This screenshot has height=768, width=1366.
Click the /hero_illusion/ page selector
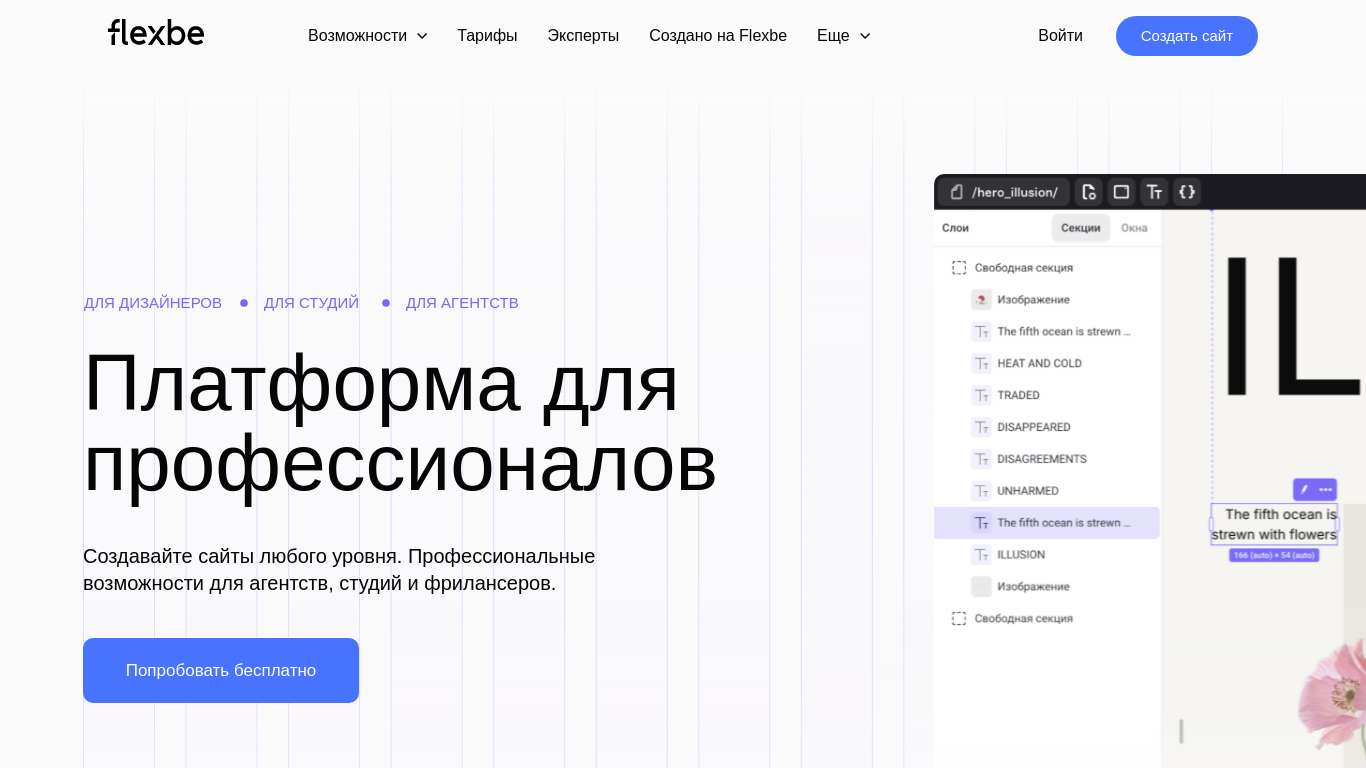tap(1004, 192)
